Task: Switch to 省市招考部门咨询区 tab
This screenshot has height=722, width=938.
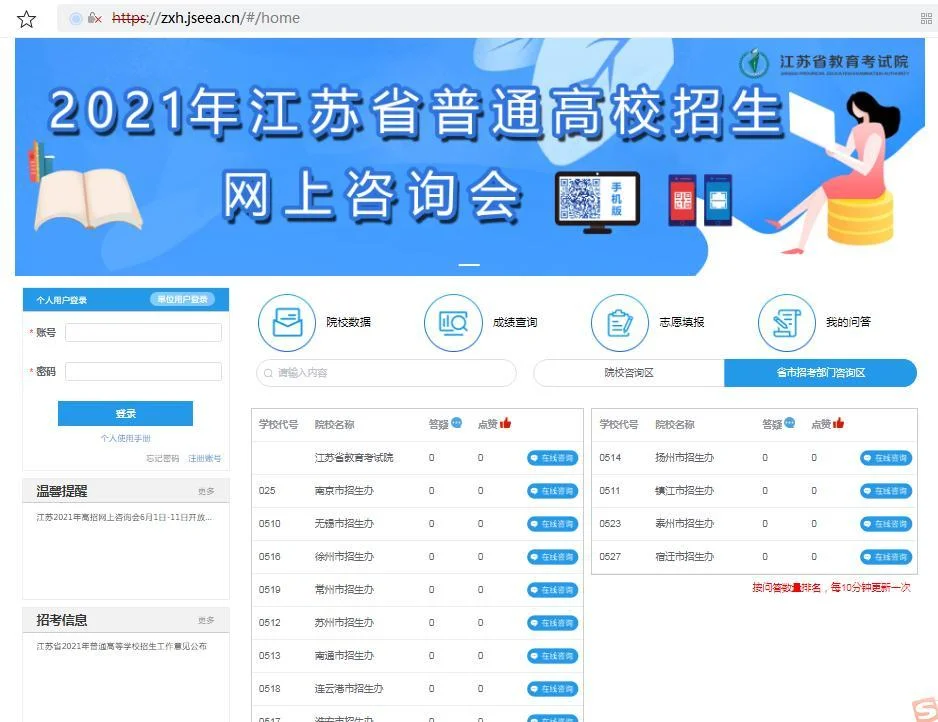Action: click(820, 373)
